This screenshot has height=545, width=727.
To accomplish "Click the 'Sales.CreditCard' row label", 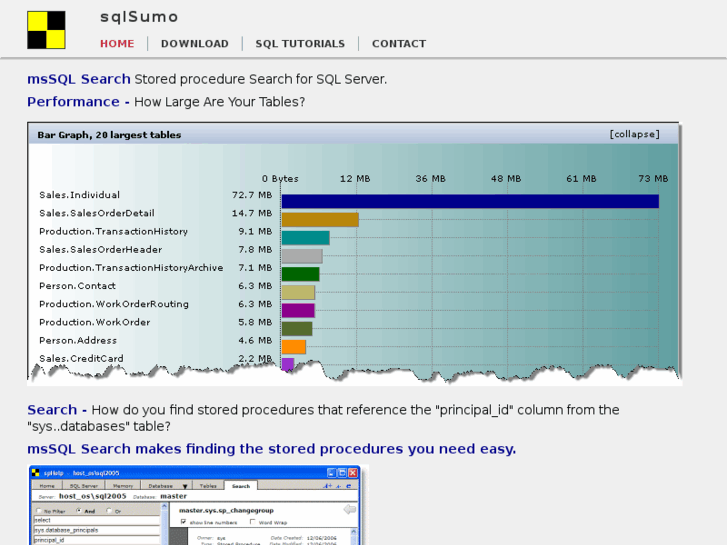I will pyautogui.click(x=81, y=359).
